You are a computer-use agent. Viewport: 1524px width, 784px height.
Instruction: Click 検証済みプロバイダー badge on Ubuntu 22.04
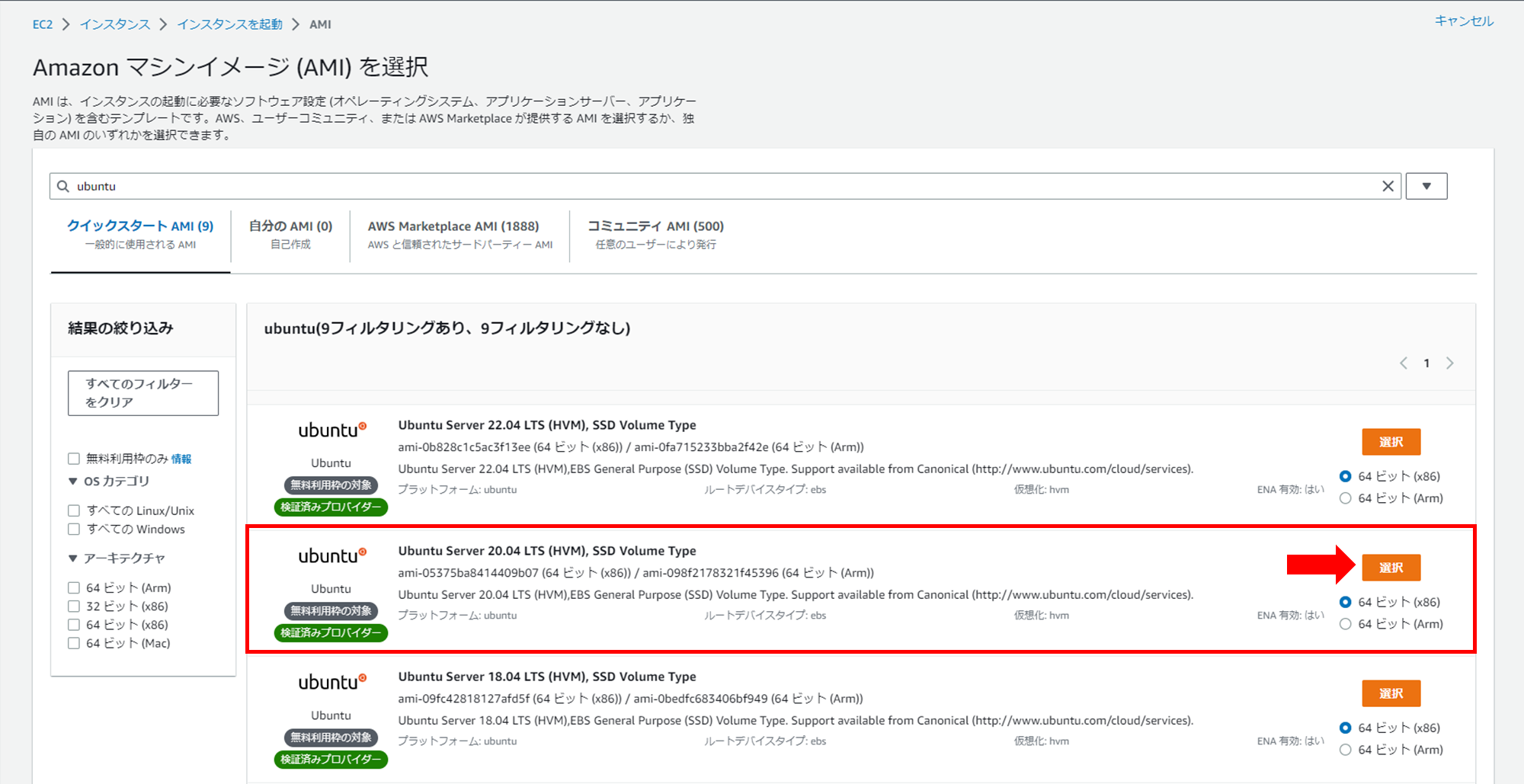(x=331, y=507)
